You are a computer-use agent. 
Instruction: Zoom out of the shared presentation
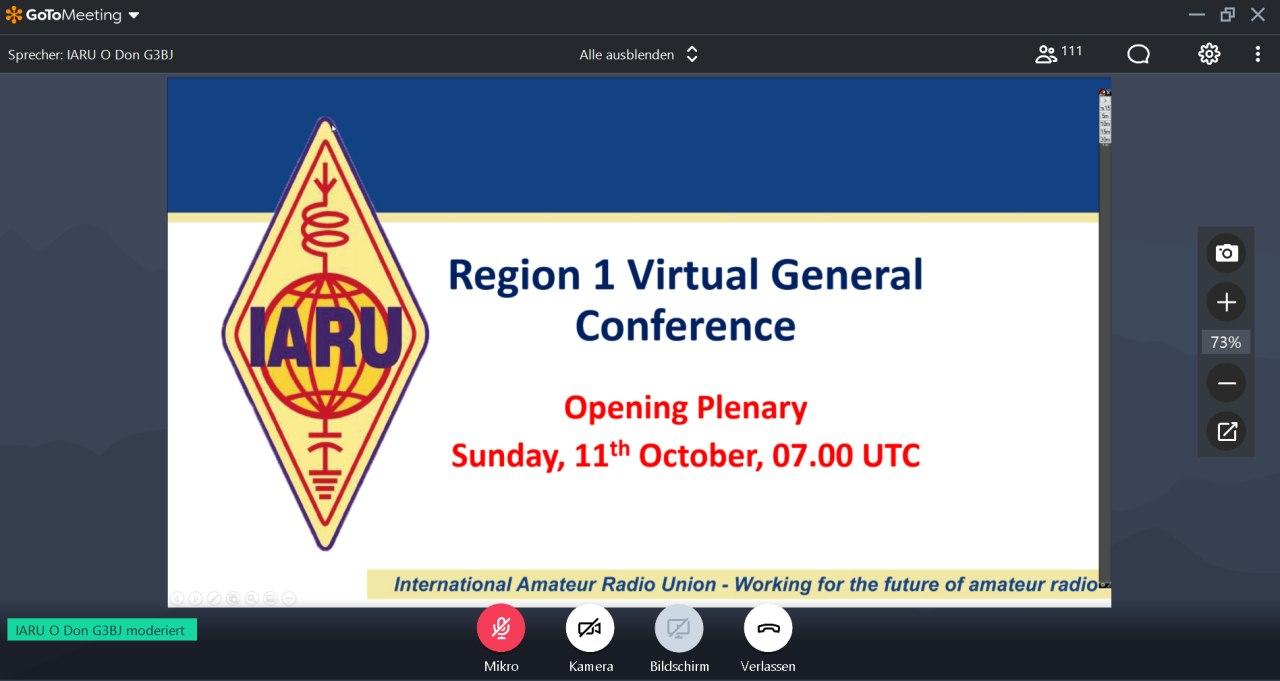coord(1226,383)
